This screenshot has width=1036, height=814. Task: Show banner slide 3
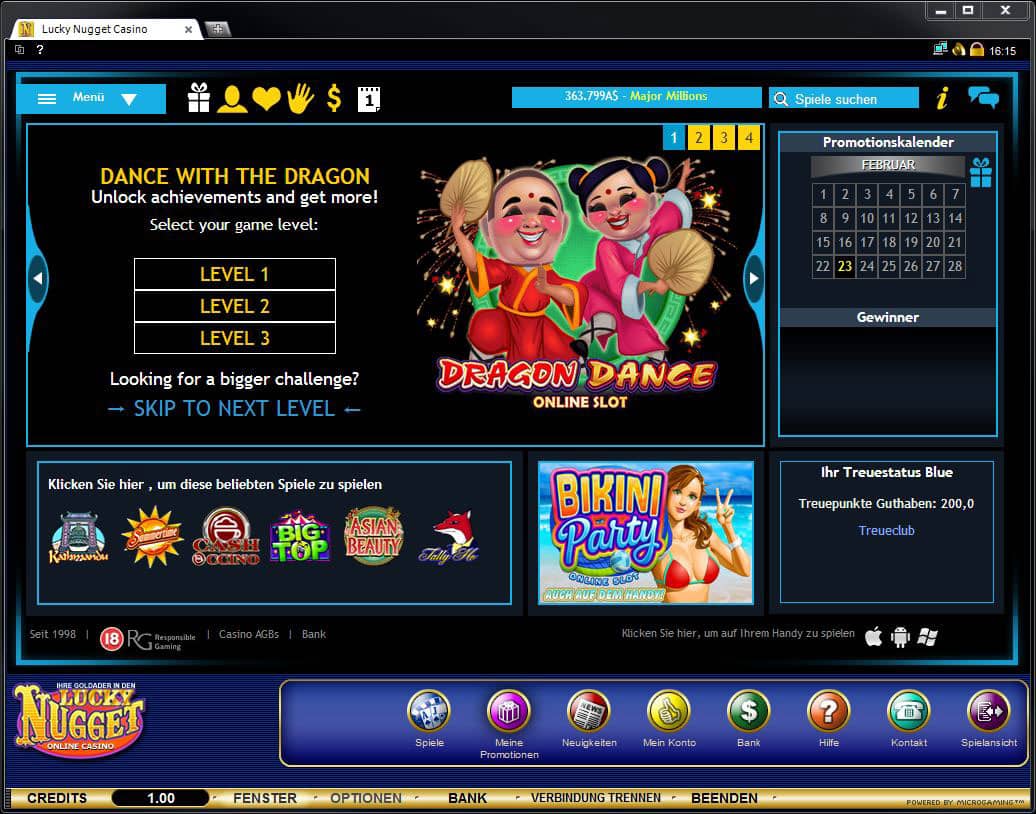(x=723, y=138)
